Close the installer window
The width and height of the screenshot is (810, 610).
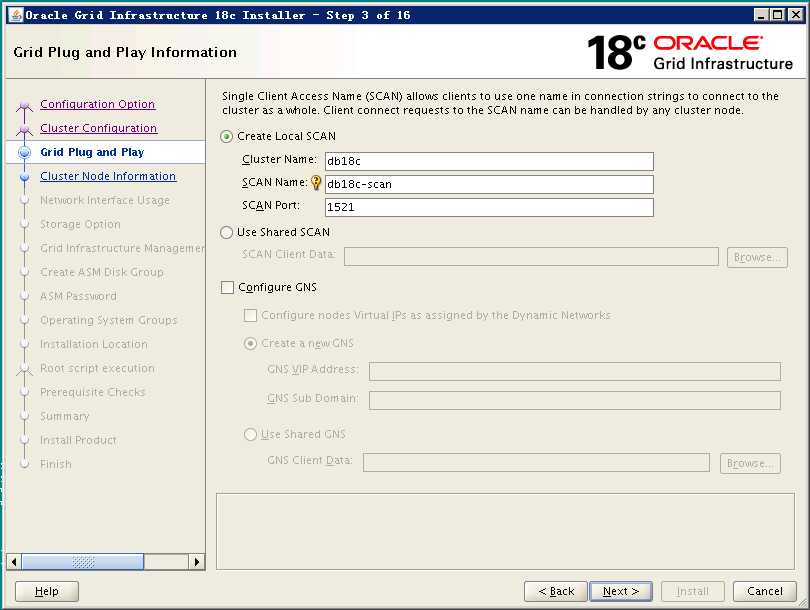click(796, 15)
